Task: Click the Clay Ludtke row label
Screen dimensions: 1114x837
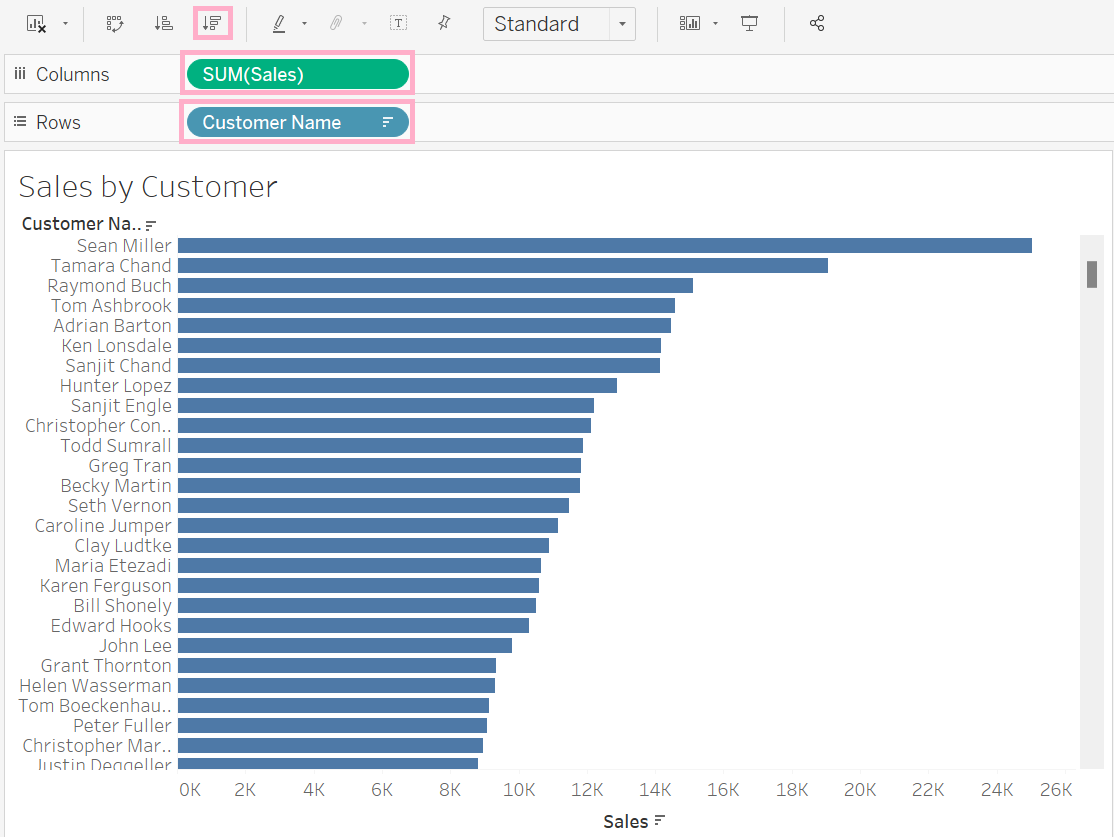Action: coord(124,546)
